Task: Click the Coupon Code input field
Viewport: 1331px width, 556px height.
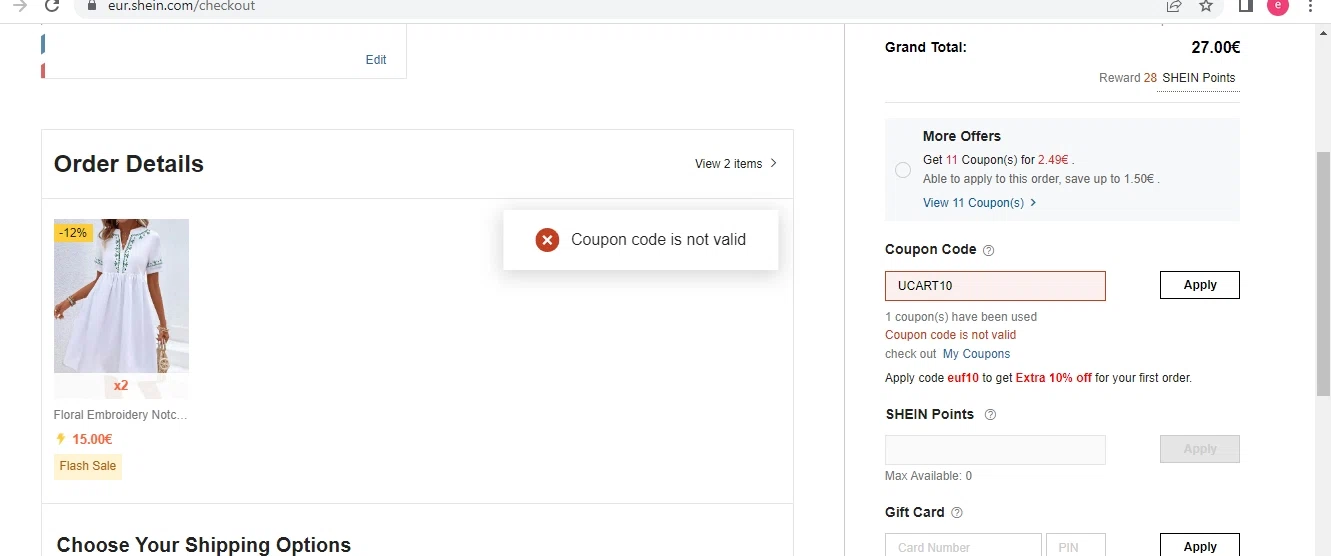Action: coord(995,286)
